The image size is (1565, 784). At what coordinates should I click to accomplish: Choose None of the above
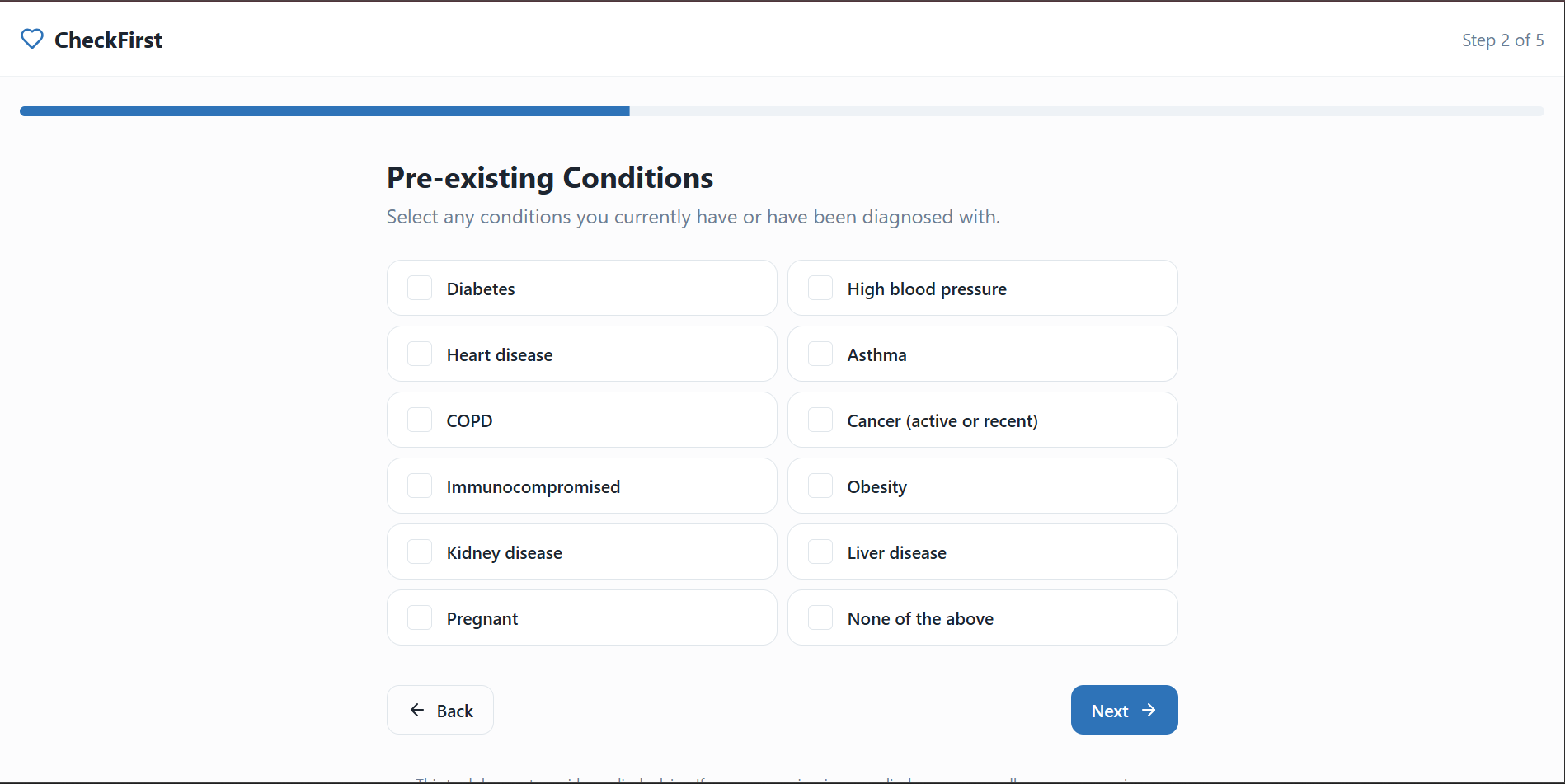click(x=820, y=617)
